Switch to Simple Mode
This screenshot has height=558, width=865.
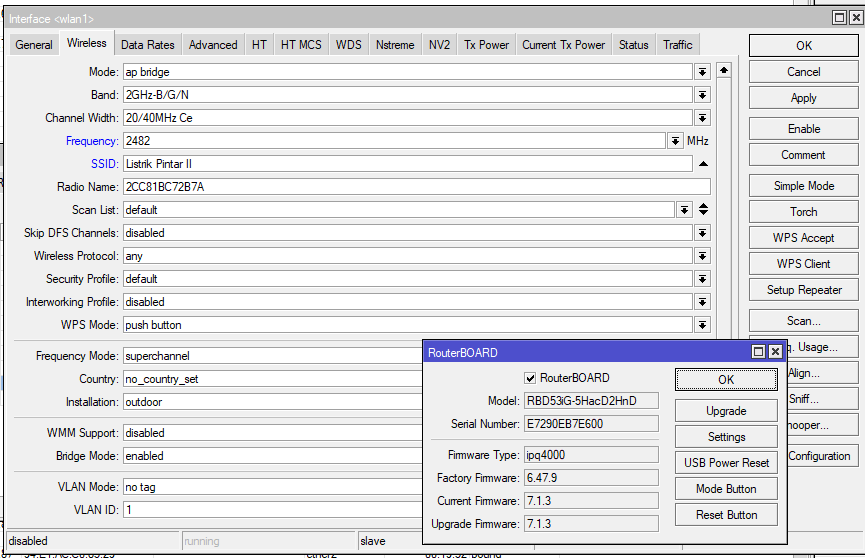click(803, 185)
